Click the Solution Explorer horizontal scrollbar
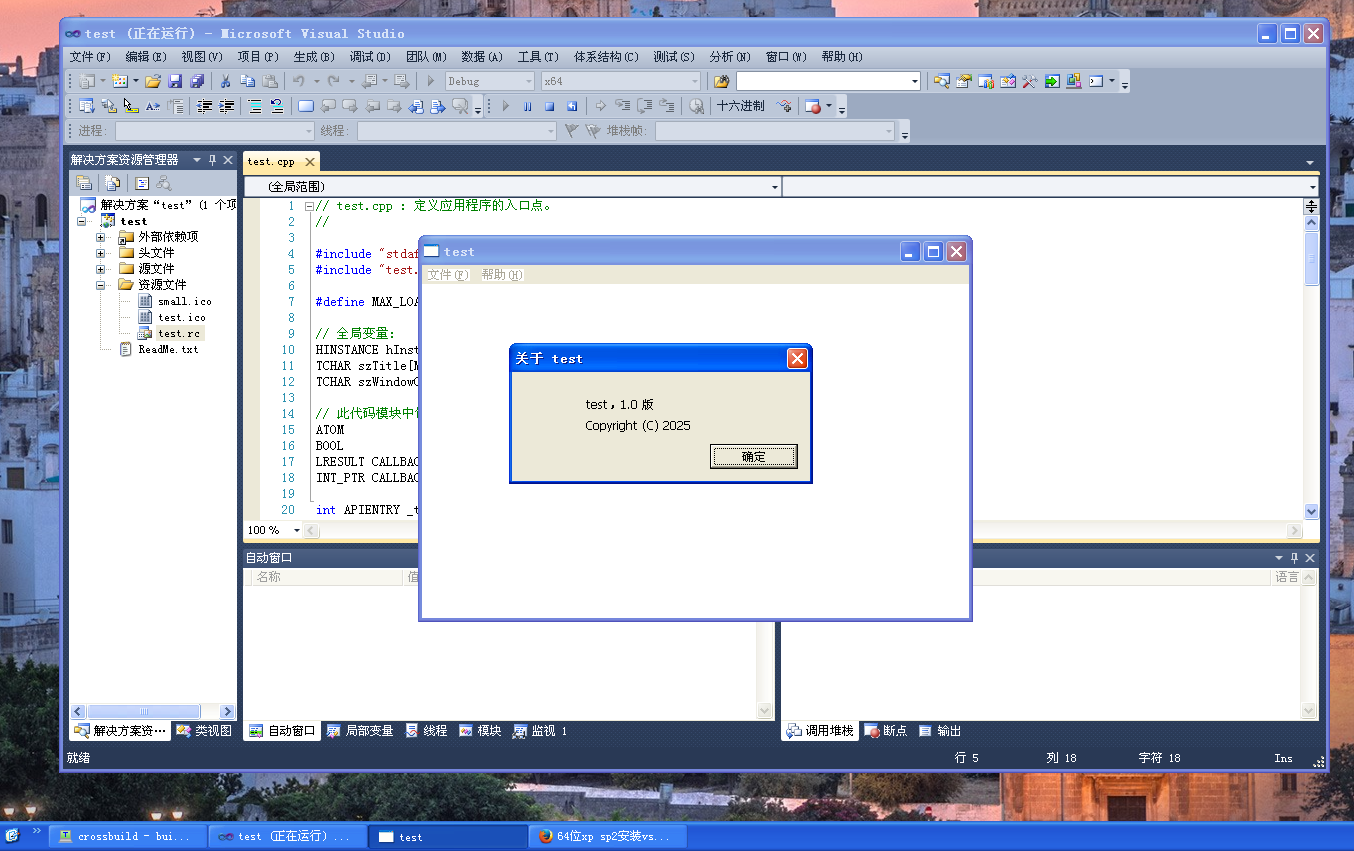Viewport: 1354px width, 851px height. pos(153,711)
